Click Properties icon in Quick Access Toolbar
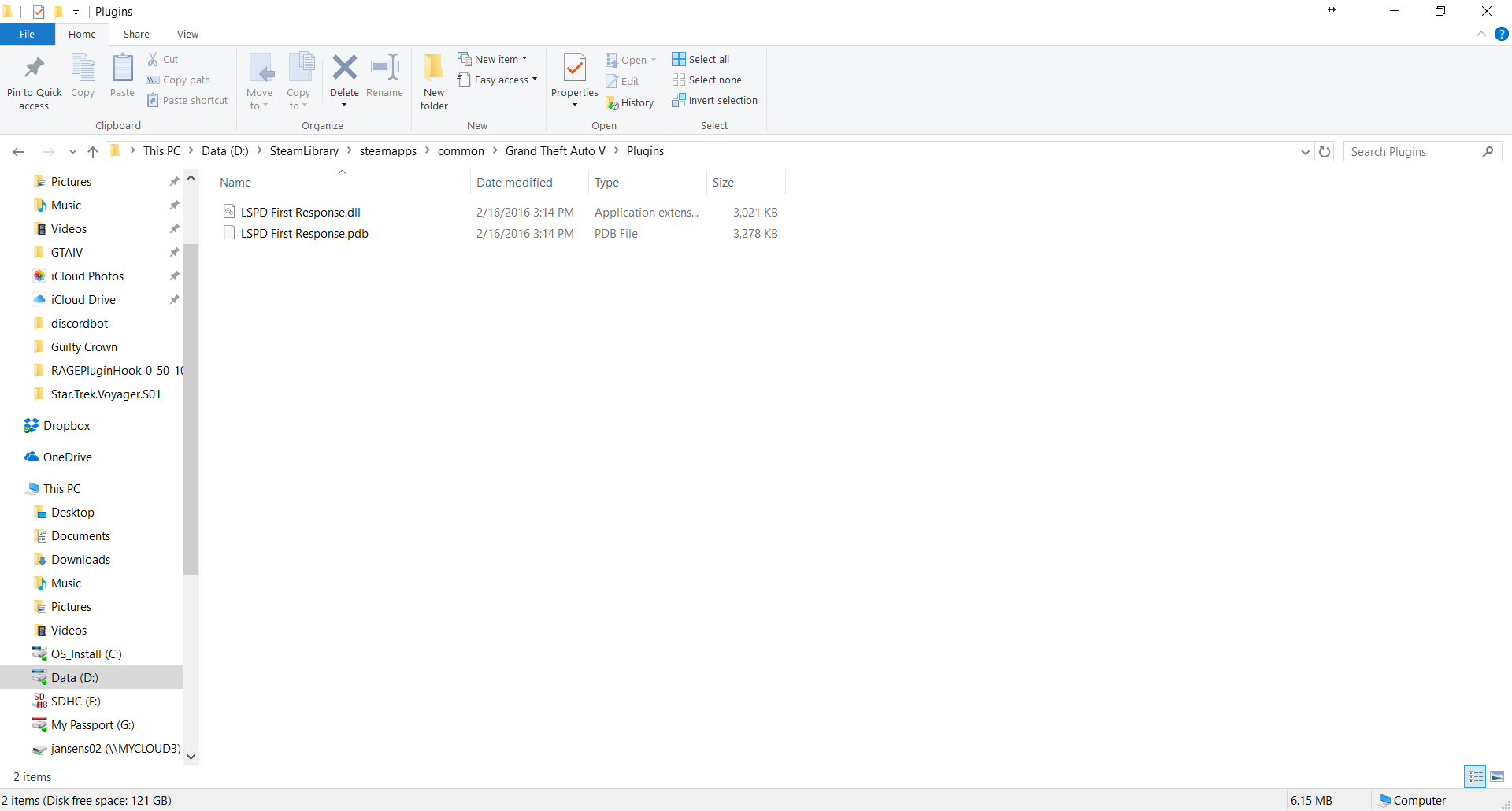The height and width of the screenshot is (811, 1512). click(x=39, y=12)
